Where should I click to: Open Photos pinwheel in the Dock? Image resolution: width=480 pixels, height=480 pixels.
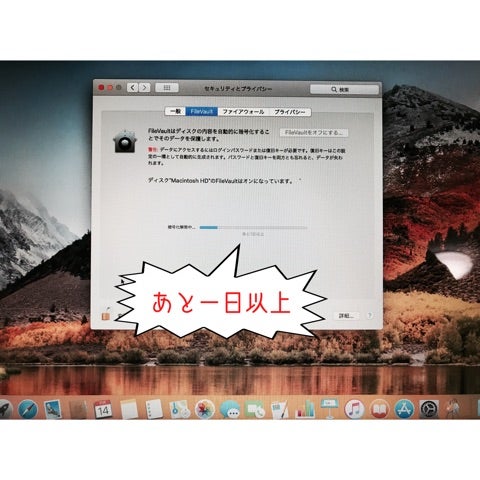coord(204,409)
